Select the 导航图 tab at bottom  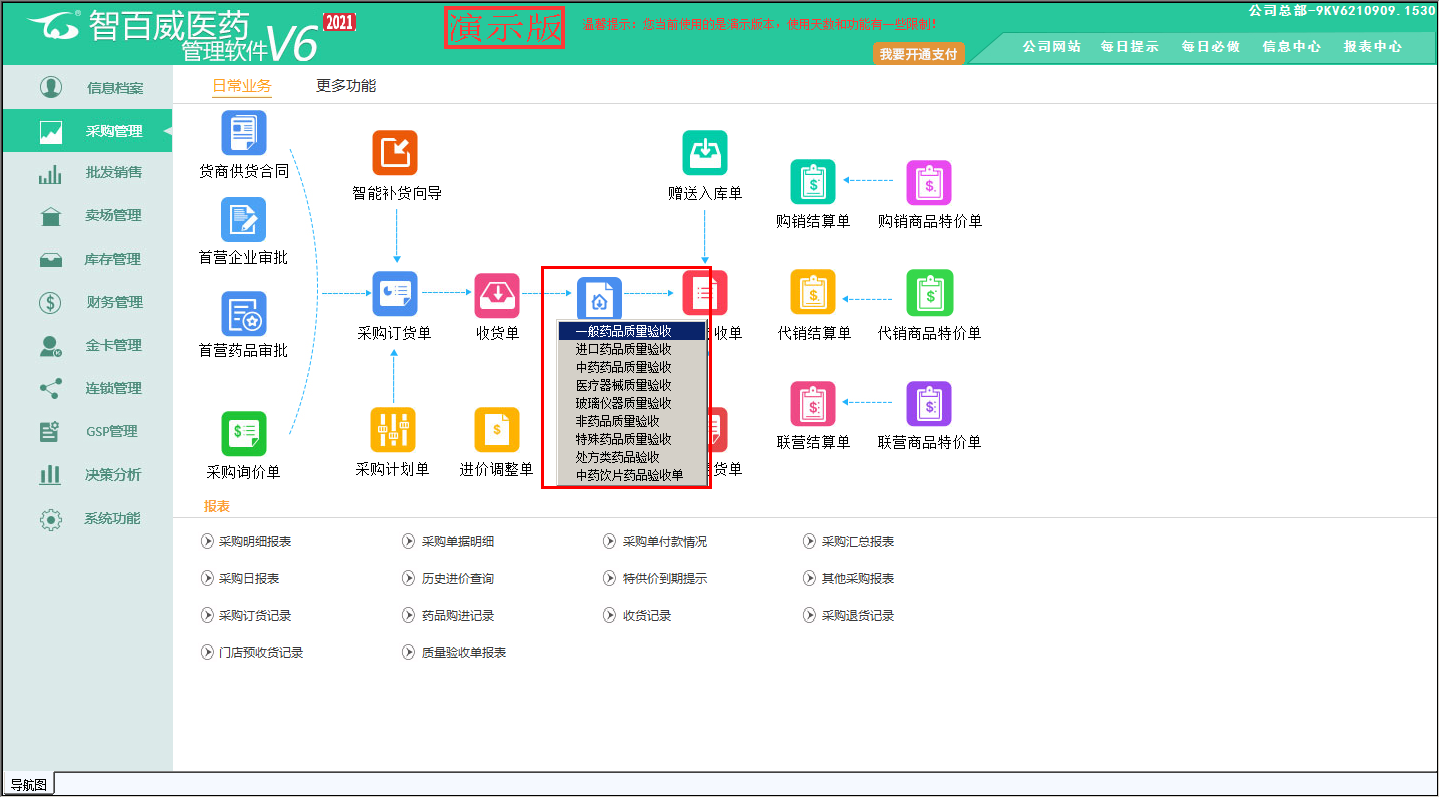coord(28,785)
